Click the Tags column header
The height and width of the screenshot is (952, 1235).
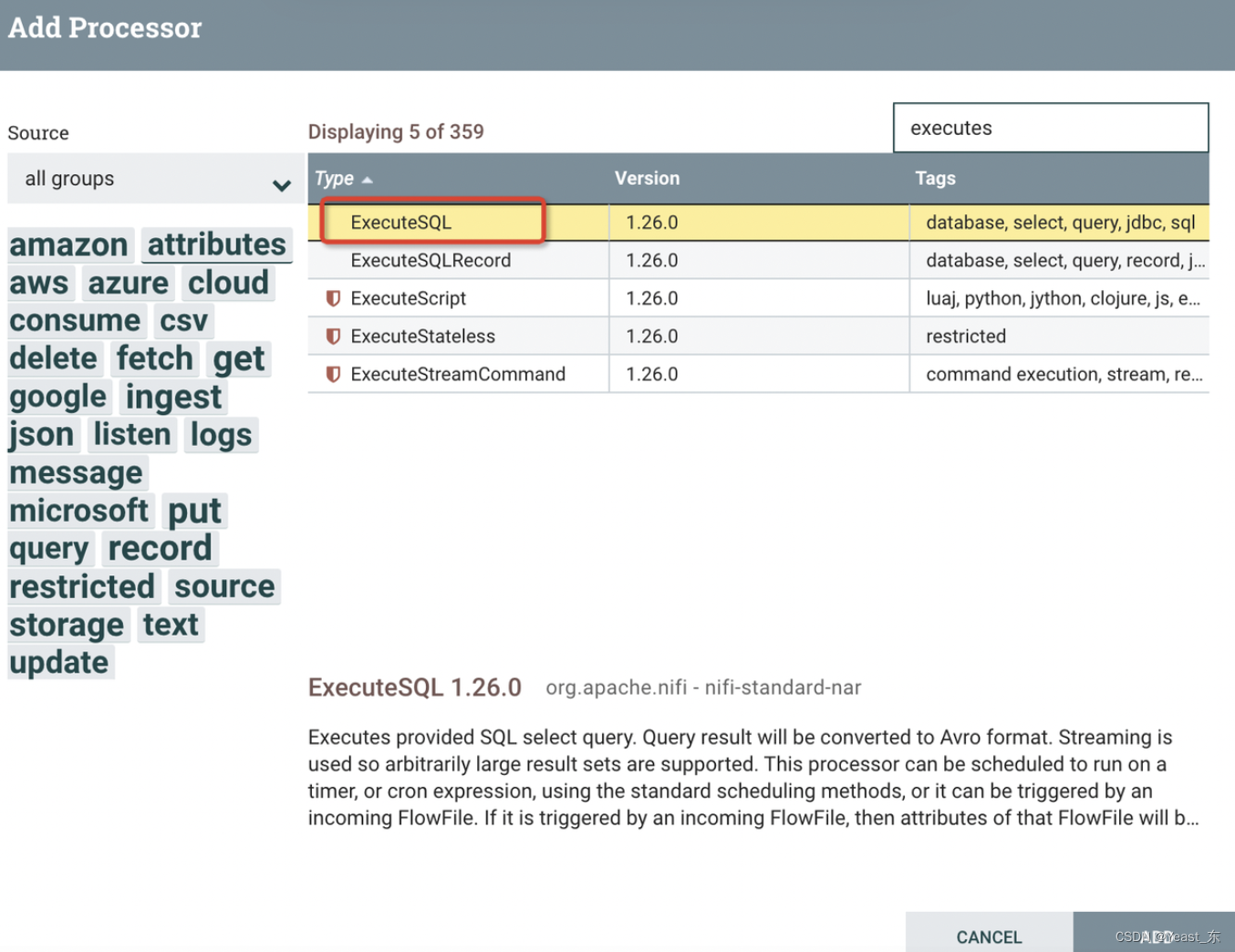pyautogui.click(x=935, y=179)
